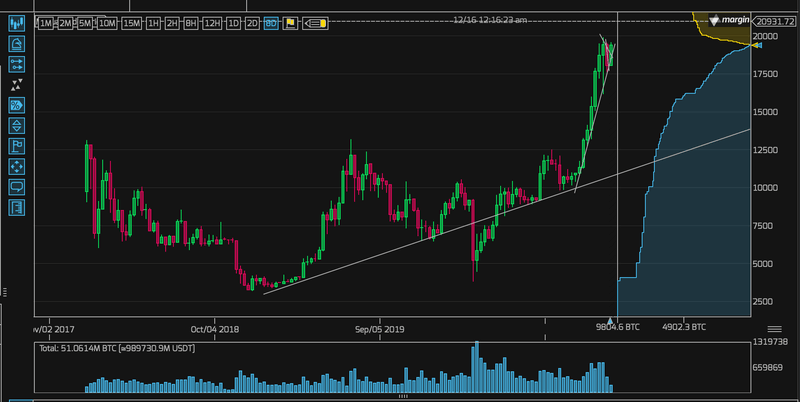The height and width of the screenshot is (402, 800).
Task: Select the arrows trend line tool
Action: (16, 64)
